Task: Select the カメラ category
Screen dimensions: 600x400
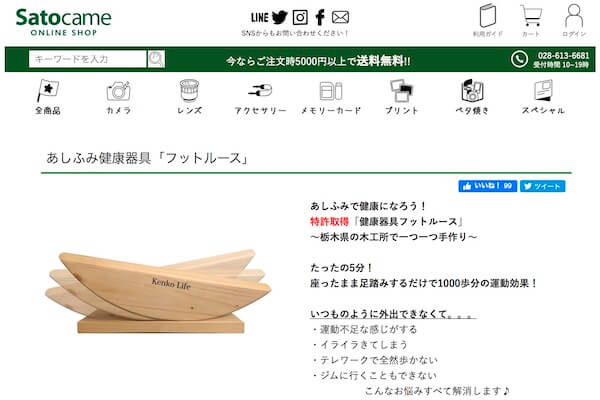Action: [x=118, y=98]
